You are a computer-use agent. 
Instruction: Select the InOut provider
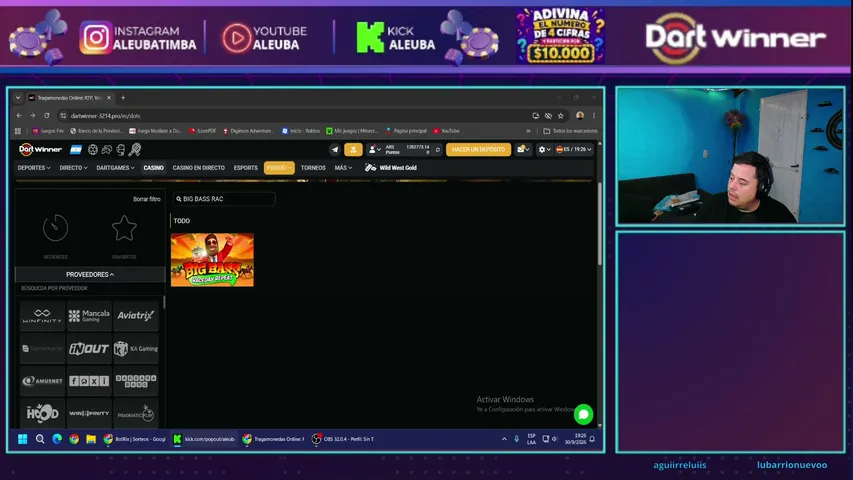89,348
